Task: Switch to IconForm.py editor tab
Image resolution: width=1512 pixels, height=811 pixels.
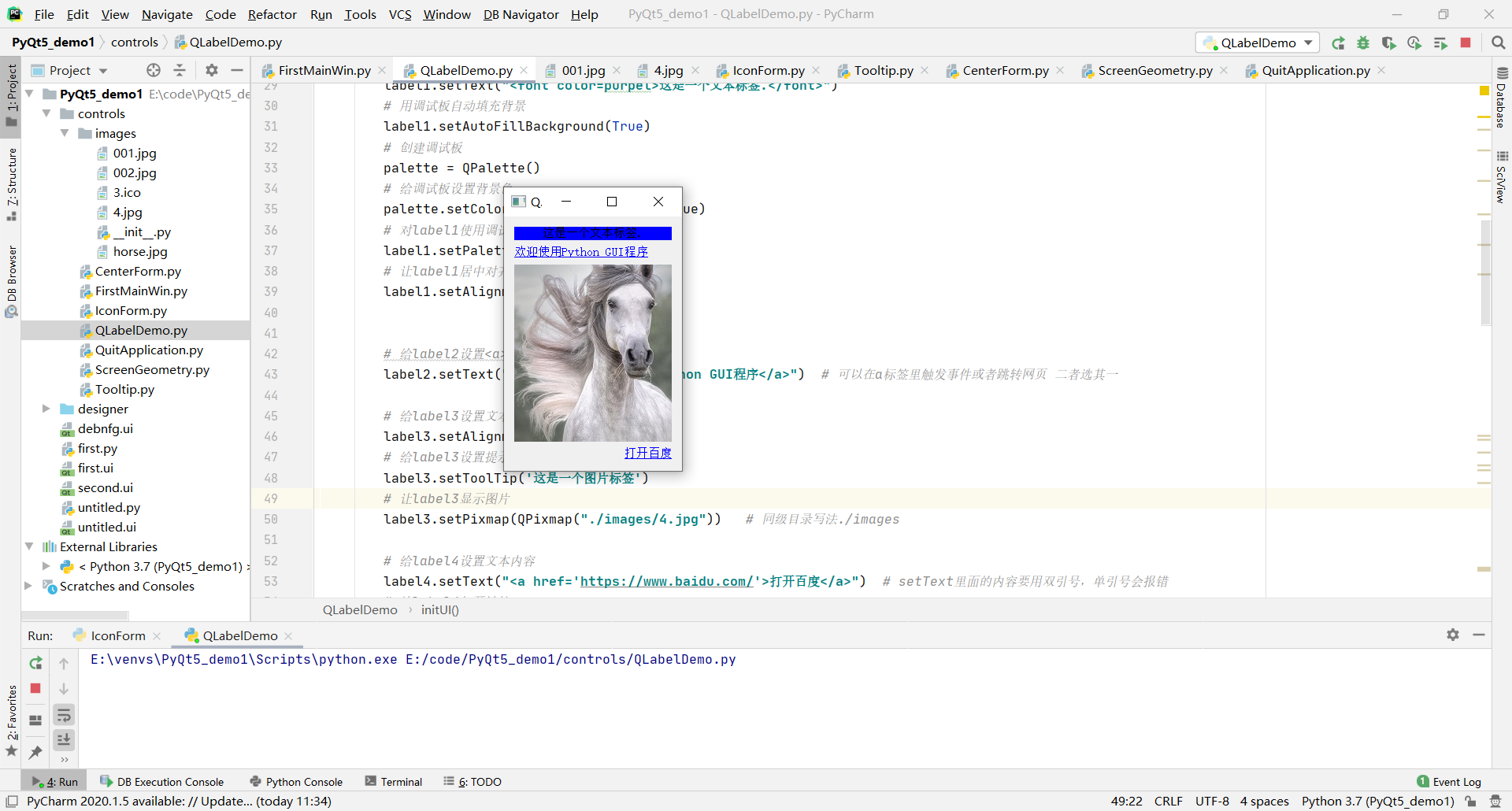Action: [769, 70]
